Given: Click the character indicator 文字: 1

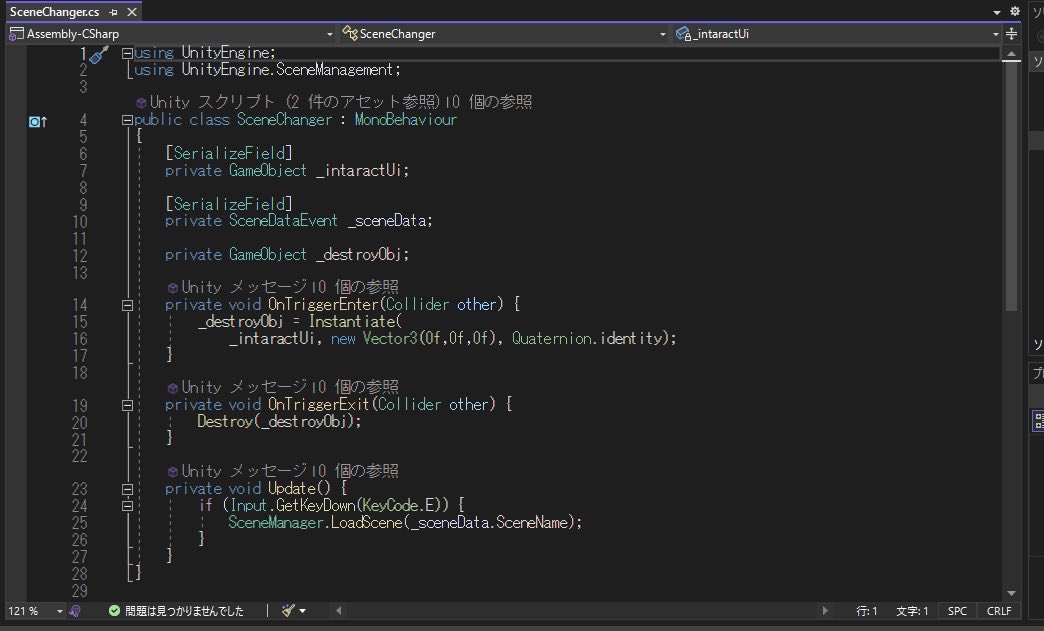Looking at the screenshot, I should 912,611.
